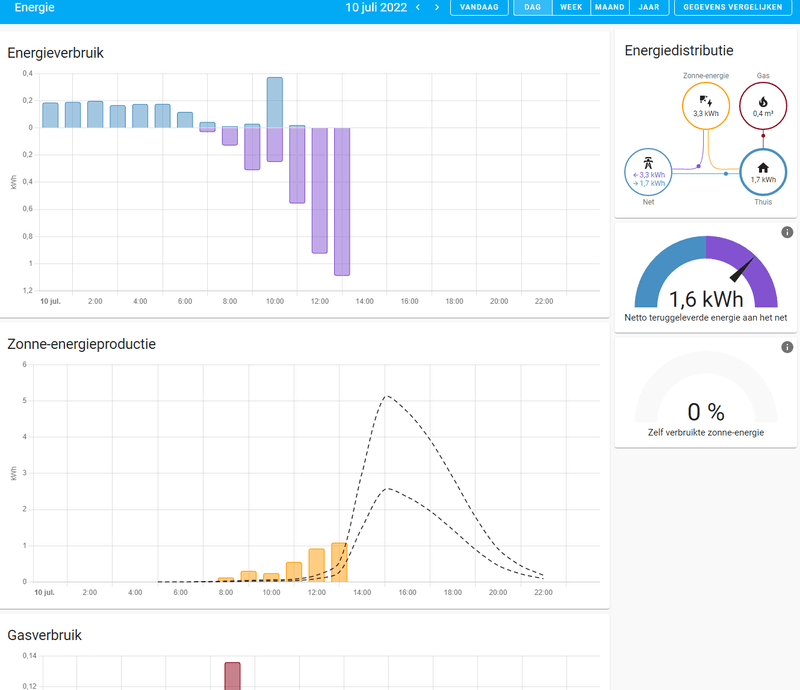800x690 pixels.
Task: Click largest purple return bar at 13:00
Action: click(342, 202)
